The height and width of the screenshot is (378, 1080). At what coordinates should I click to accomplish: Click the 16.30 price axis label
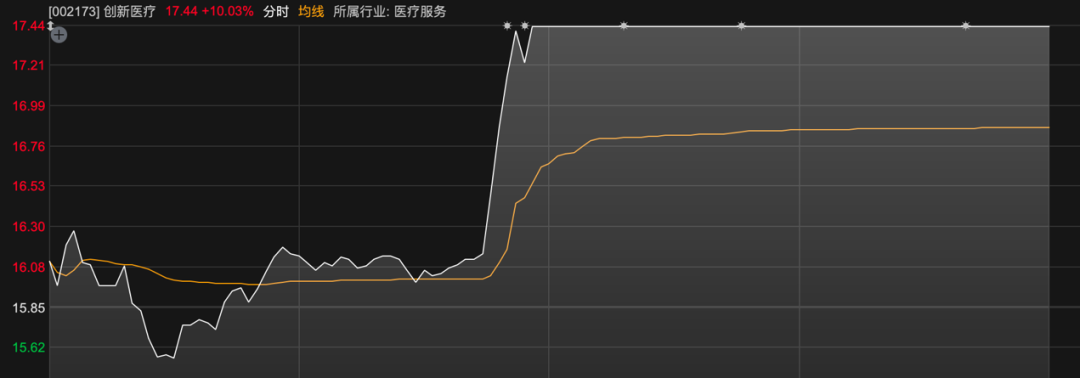[x=25, y=227]
